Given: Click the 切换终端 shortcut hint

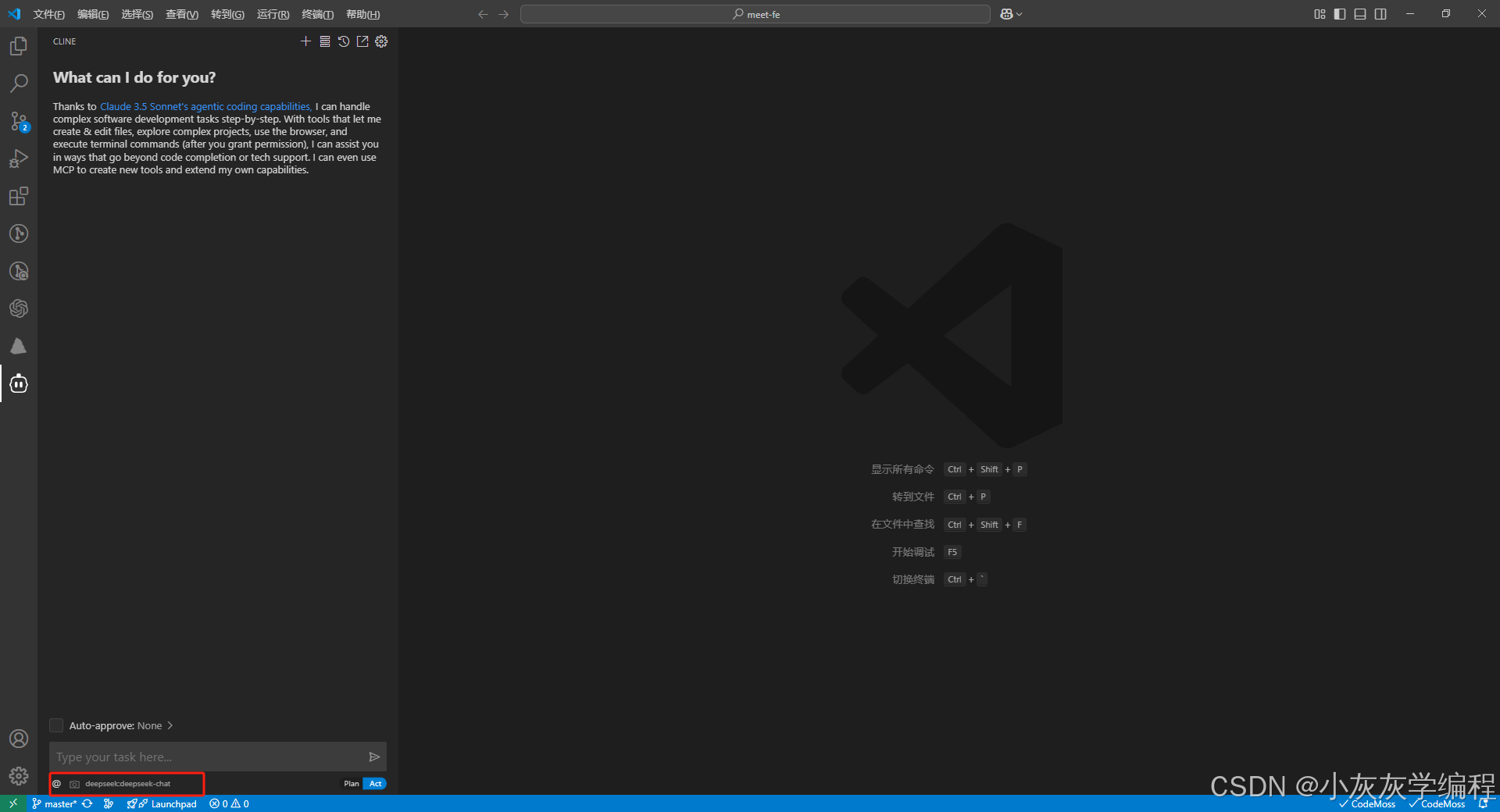Looking at the screenshot, I should pyautogui.click(x=913, y=579).
